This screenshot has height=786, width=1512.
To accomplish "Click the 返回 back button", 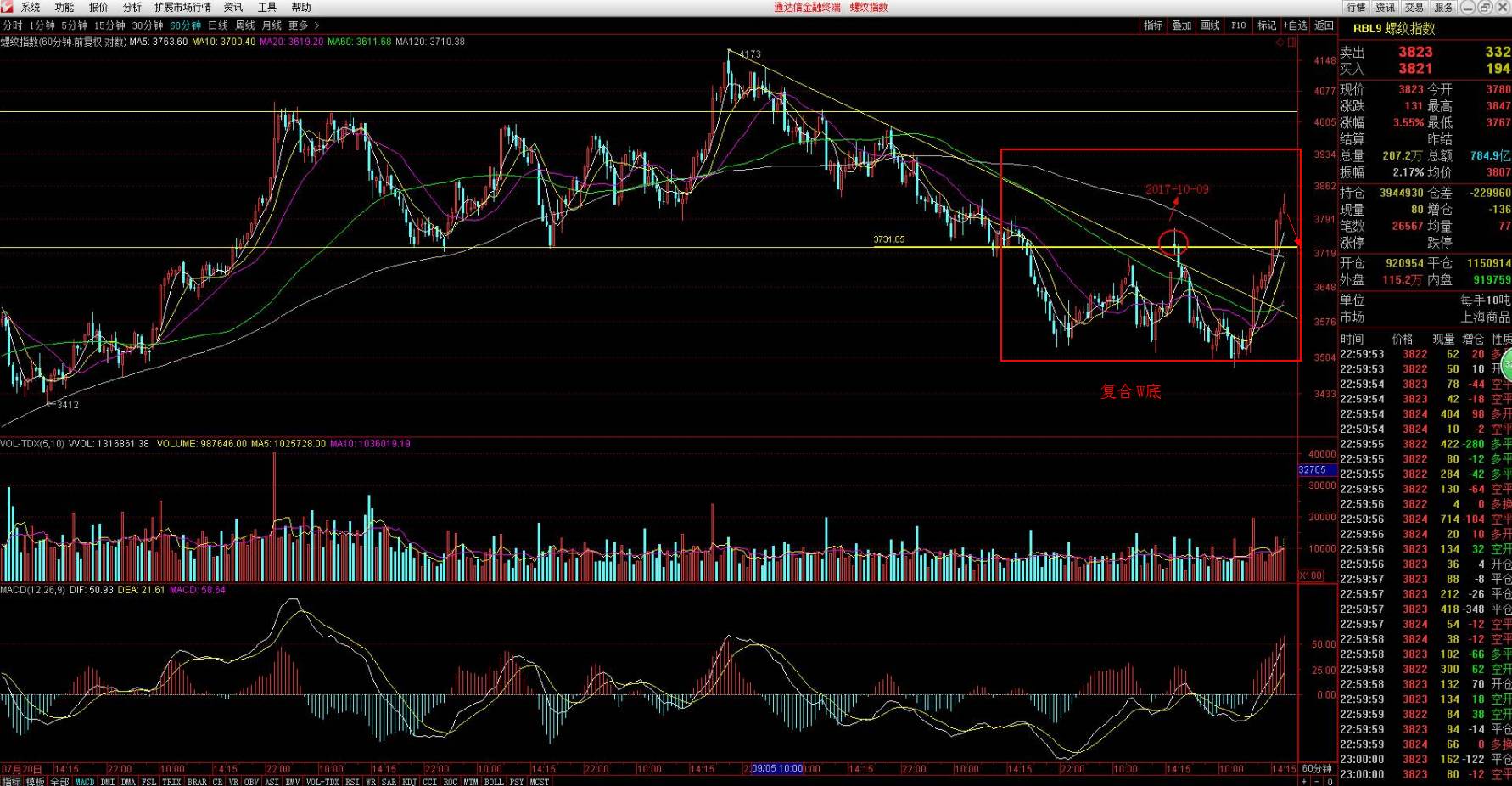I will coord(1324,25).
